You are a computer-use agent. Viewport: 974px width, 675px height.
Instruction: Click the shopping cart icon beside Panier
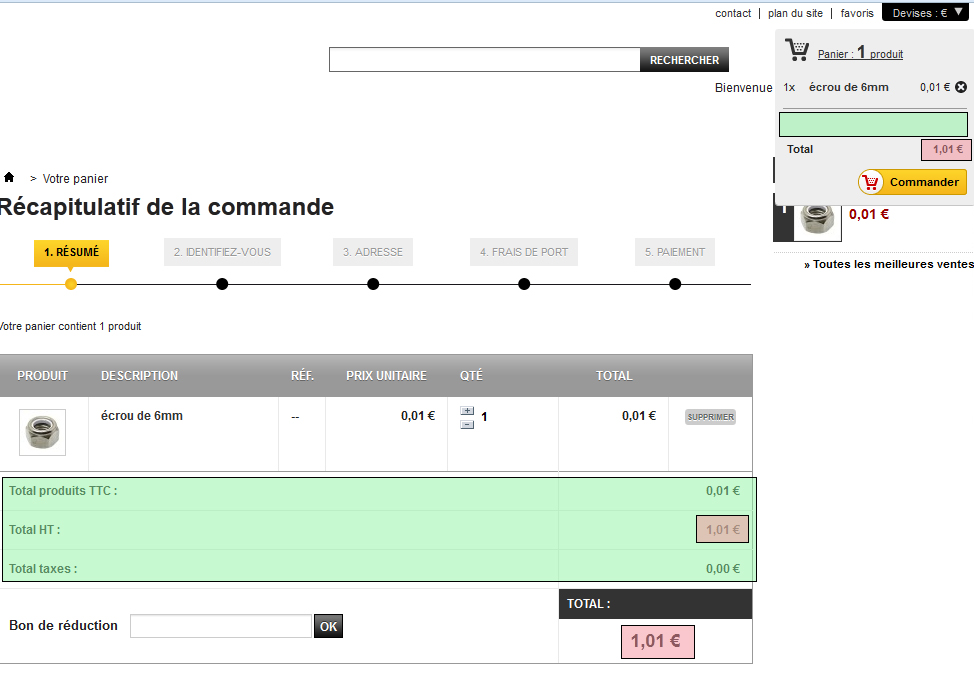click(x=797, y=50)
